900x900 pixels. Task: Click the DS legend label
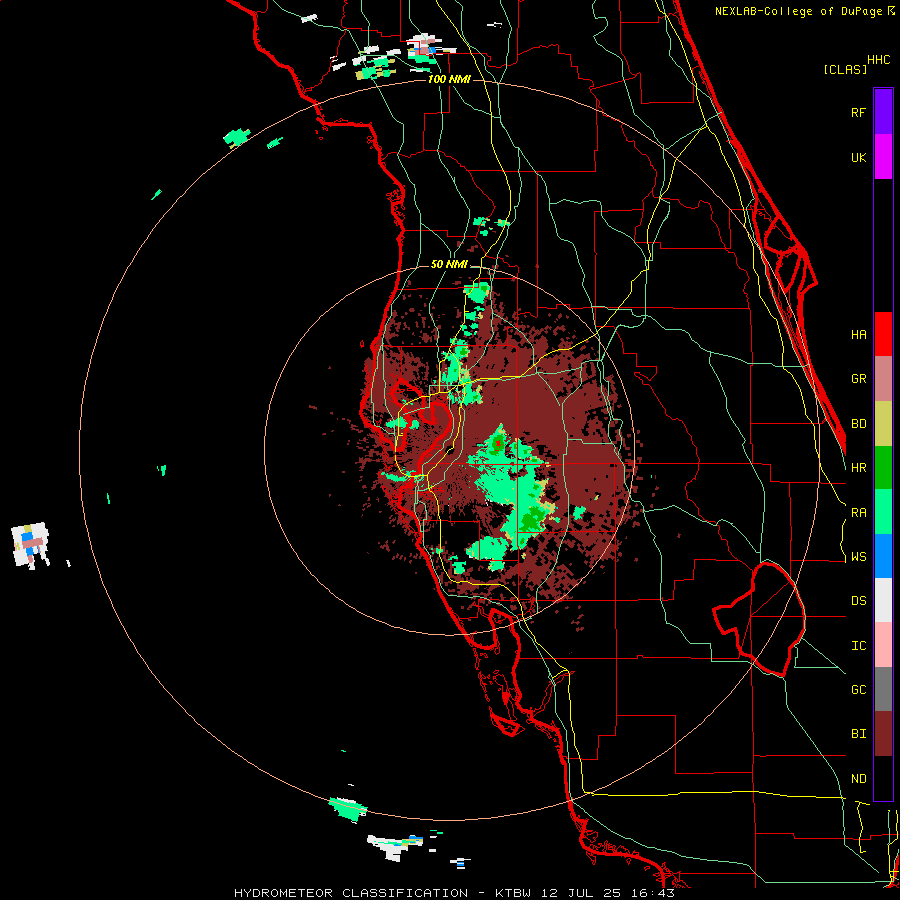pos(858,601)
